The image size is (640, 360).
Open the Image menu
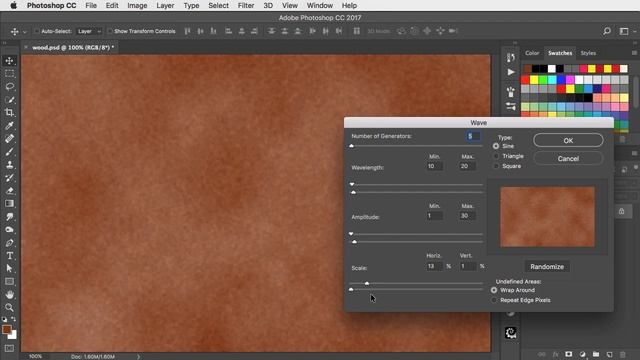point(137,6)
